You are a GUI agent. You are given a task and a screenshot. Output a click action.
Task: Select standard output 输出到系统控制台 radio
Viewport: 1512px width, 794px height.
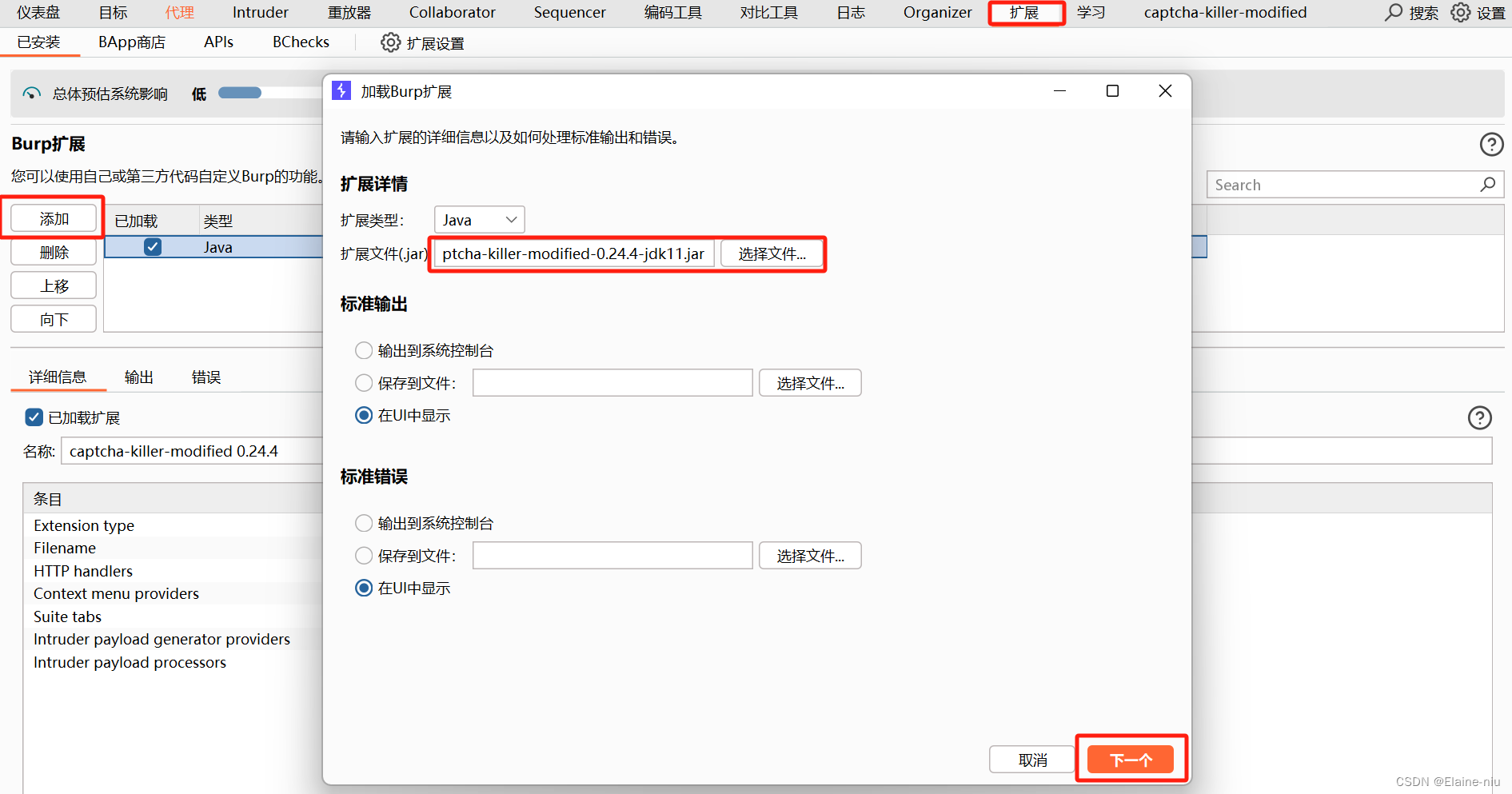tap(364, 350)
